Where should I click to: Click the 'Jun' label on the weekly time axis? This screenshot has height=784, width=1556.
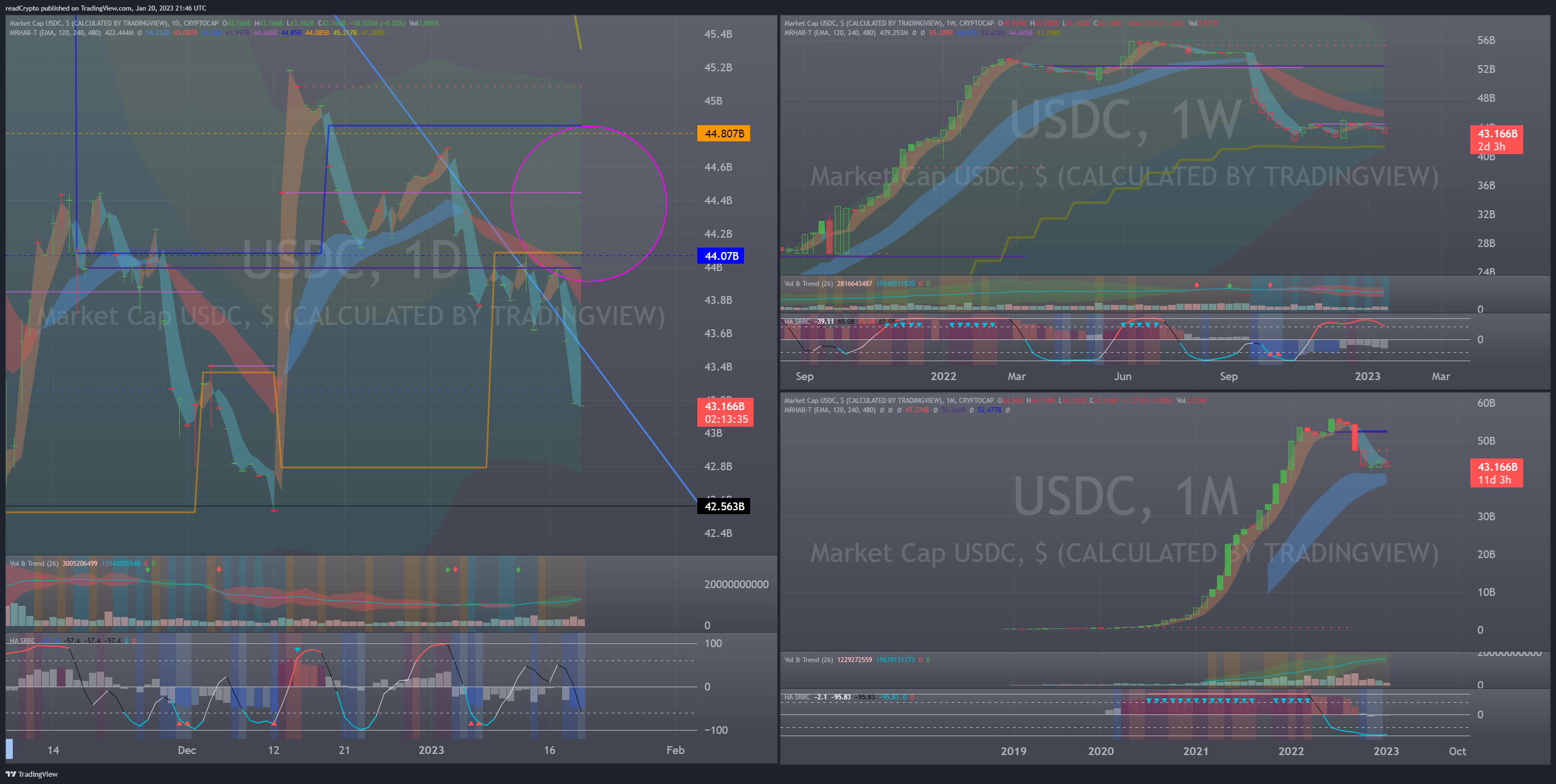click(1123, 376)
